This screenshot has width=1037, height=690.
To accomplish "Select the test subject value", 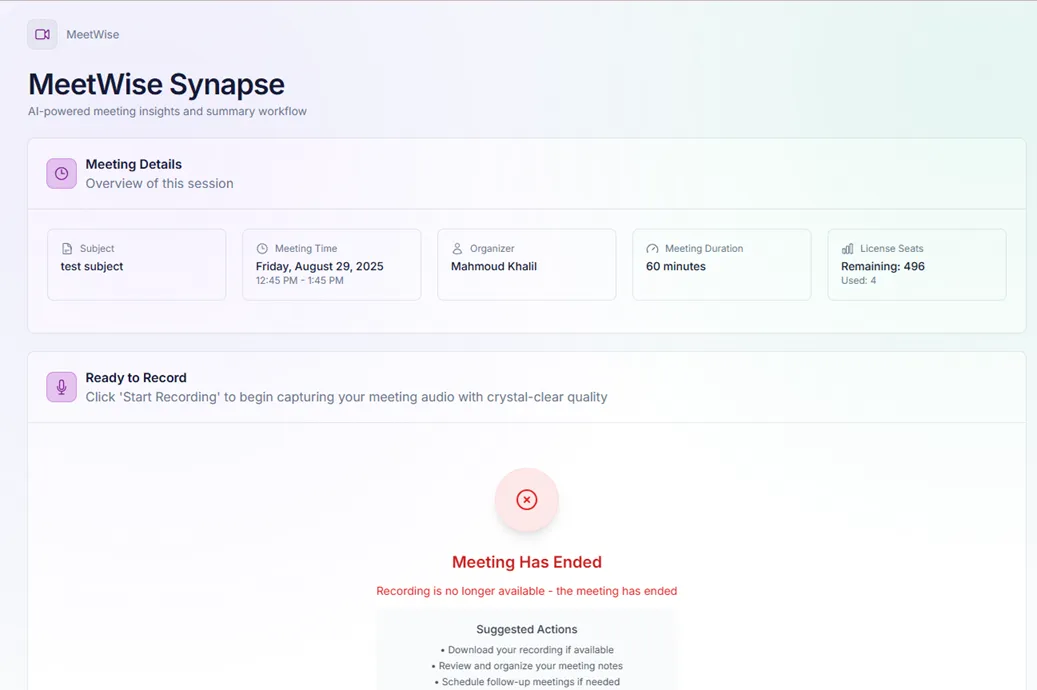I will tap(92, 266).
